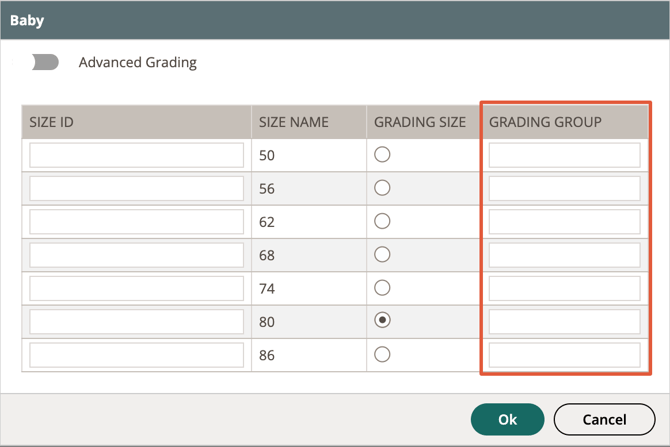Focus the Size ID field for size 86
The image size is (670, 447).
(136, 355)
